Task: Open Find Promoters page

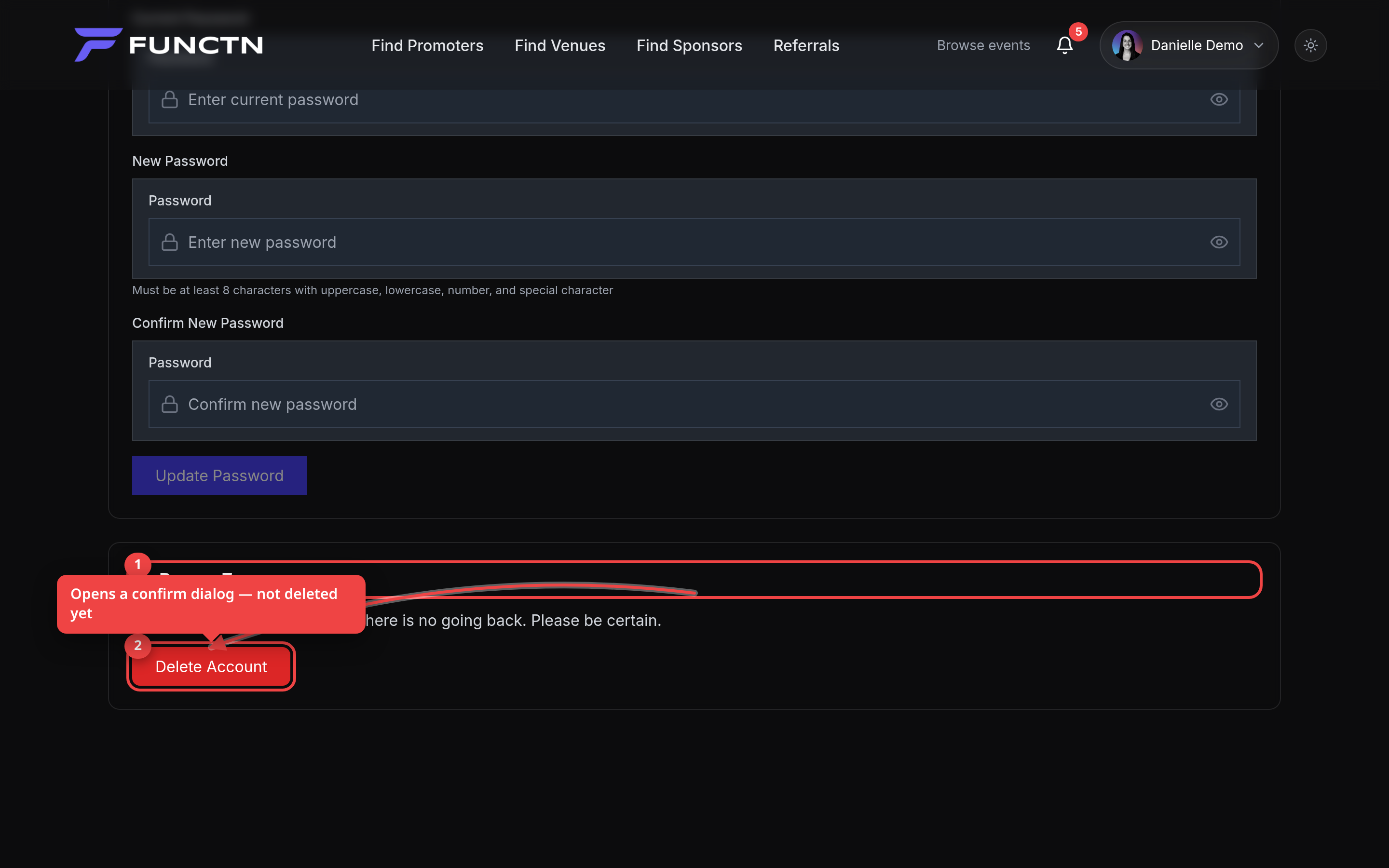Action: pyautogui.click(x=428, y=45)
